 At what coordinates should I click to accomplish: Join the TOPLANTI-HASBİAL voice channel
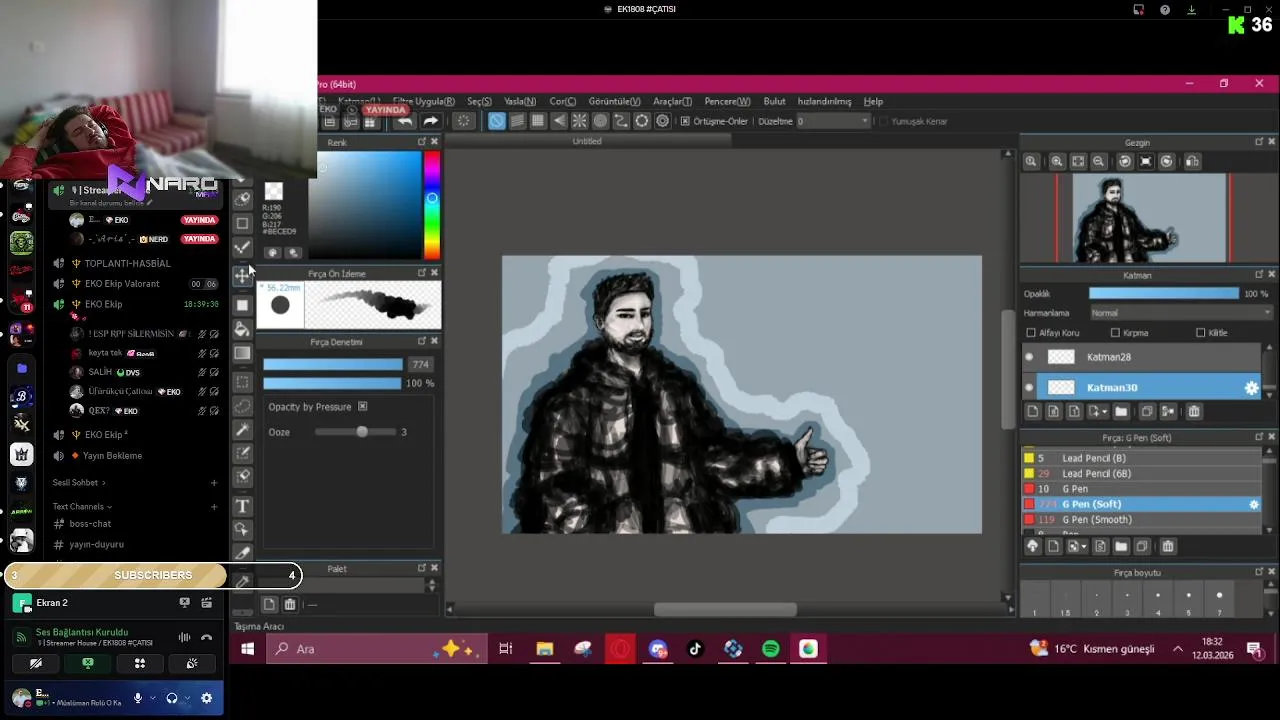(x=127, y=263)
